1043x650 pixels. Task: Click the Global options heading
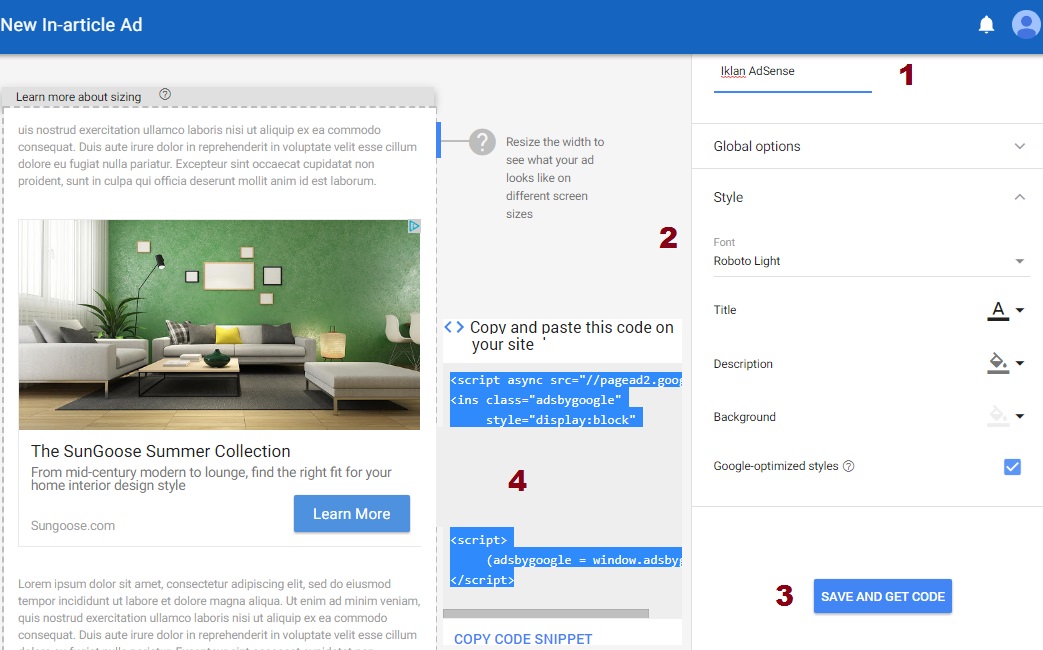(757, 146)
